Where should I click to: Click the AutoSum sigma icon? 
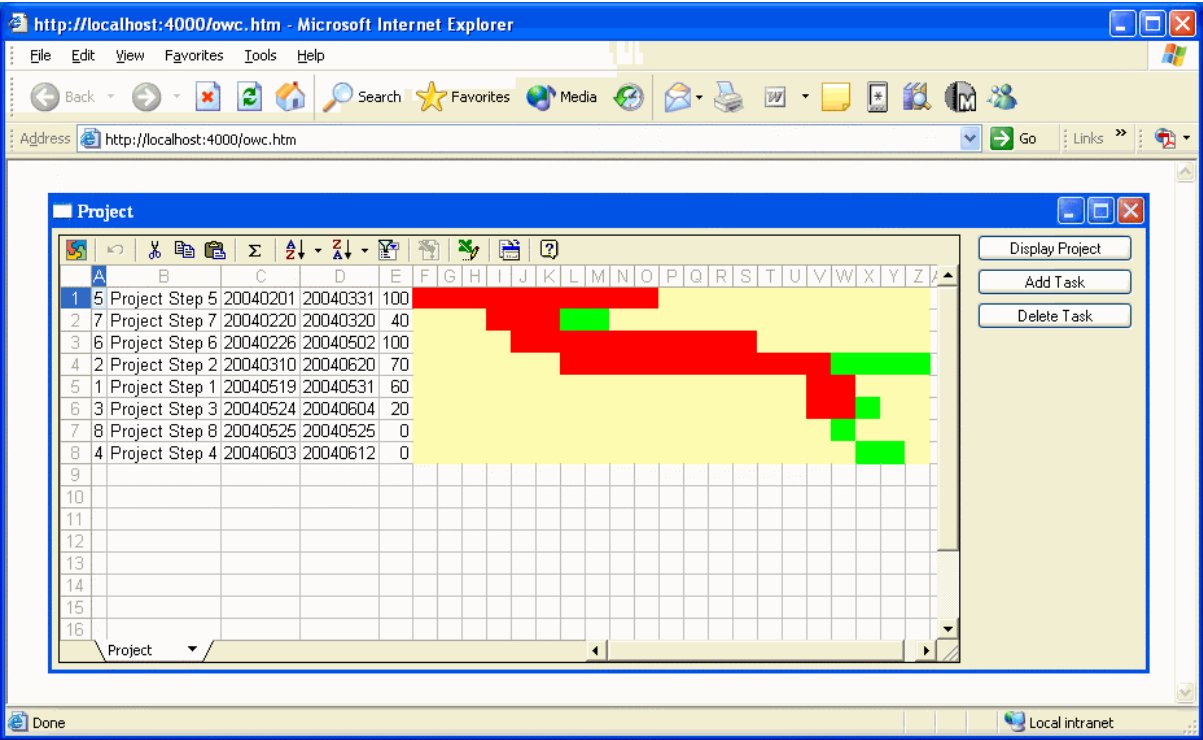click(x=254, y=250)
